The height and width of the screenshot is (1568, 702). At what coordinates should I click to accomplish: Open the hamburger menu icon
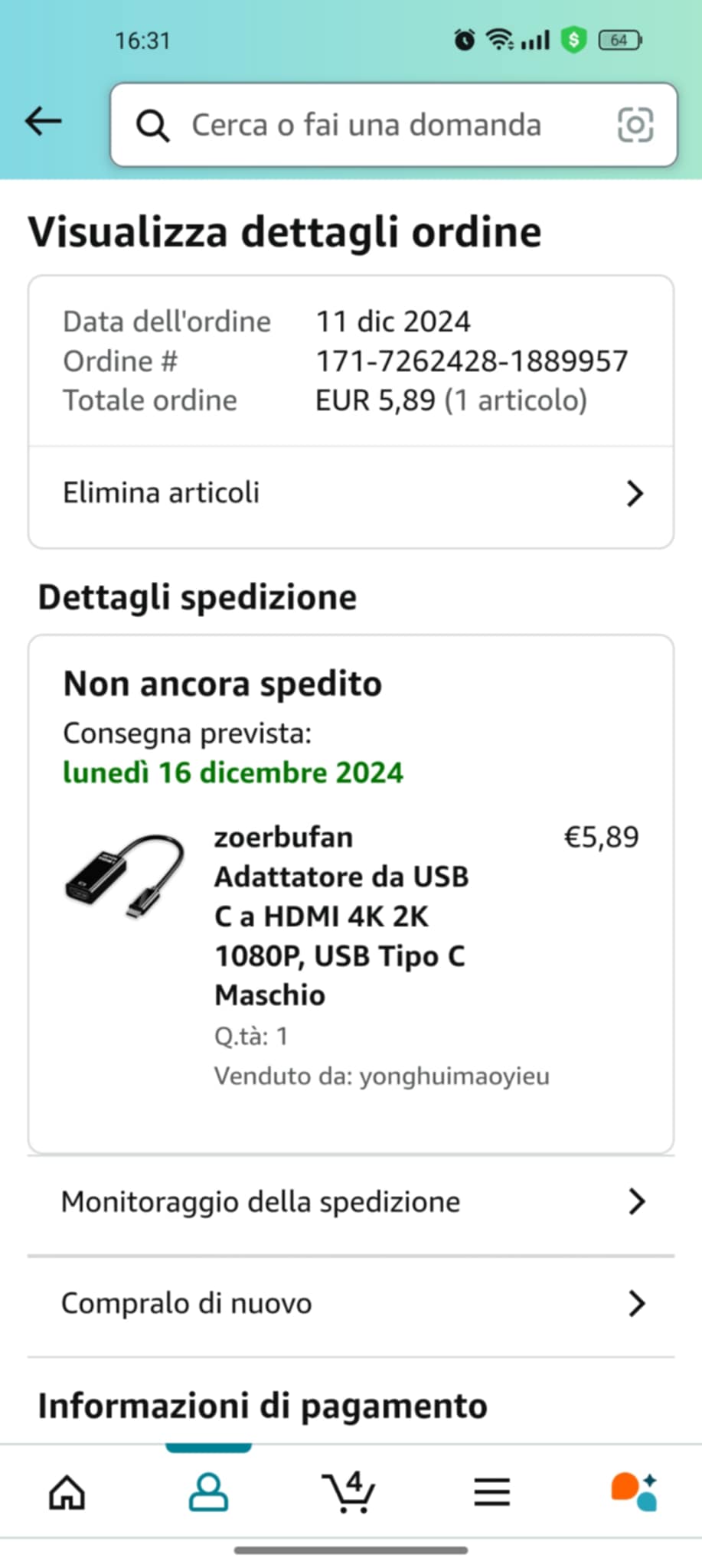[x=491, y=1492]
